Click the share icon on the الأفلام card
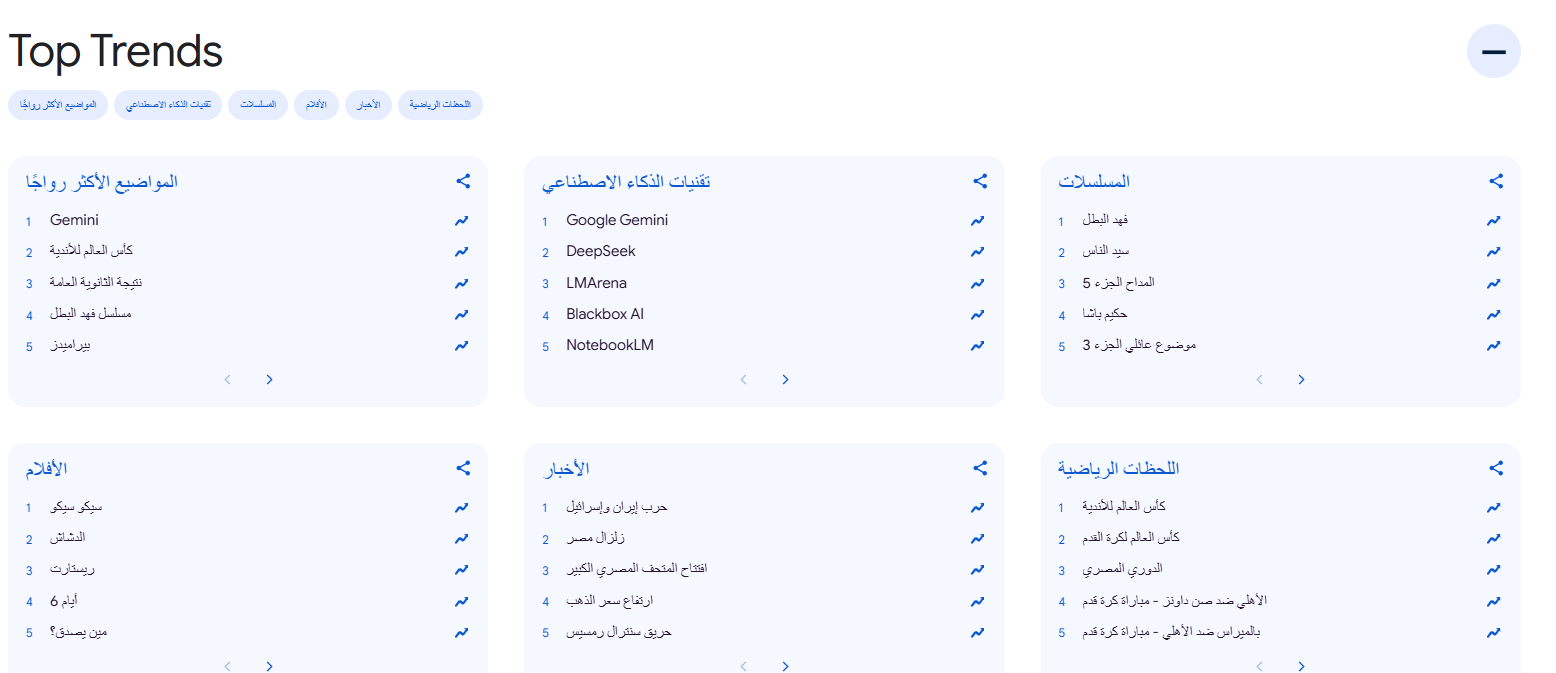Screen dimensions: 1556x673 click(463, 467)
